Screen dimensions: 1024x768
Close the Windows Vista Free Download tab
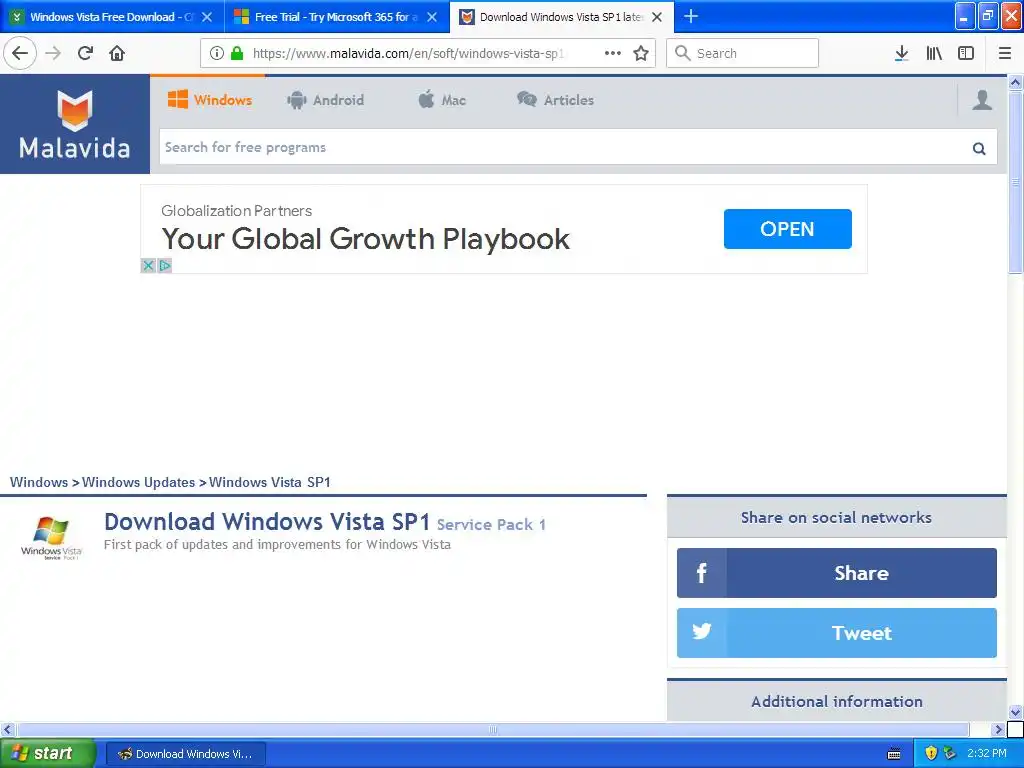point(207,17)
